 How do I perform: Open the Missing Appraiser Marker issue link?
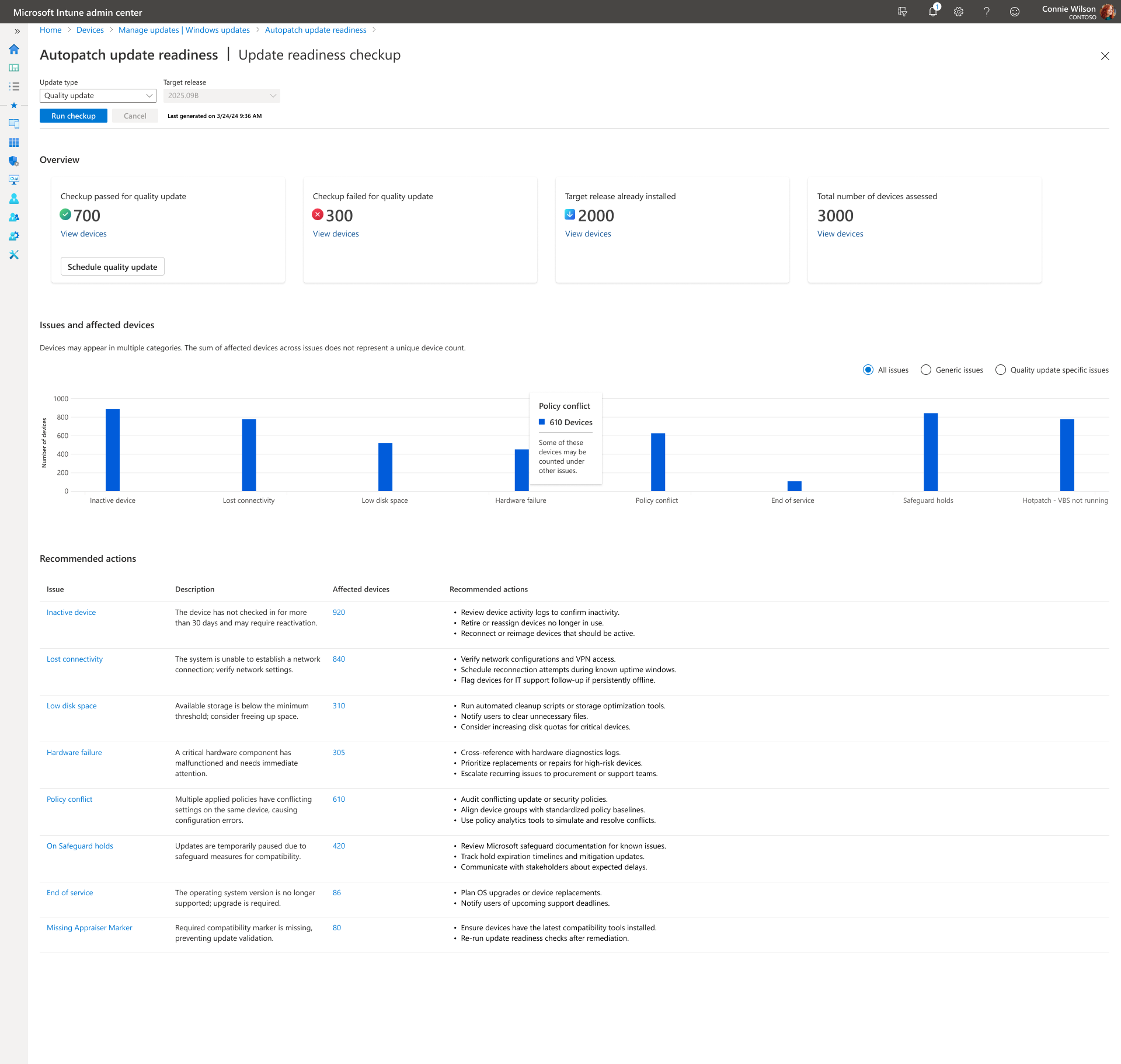pos(89,928)
